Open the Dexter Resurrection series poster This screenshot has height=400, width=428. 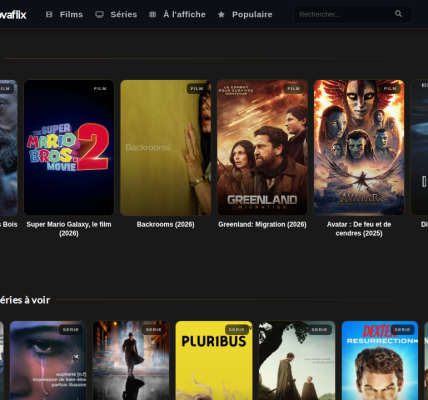point(380,360)
